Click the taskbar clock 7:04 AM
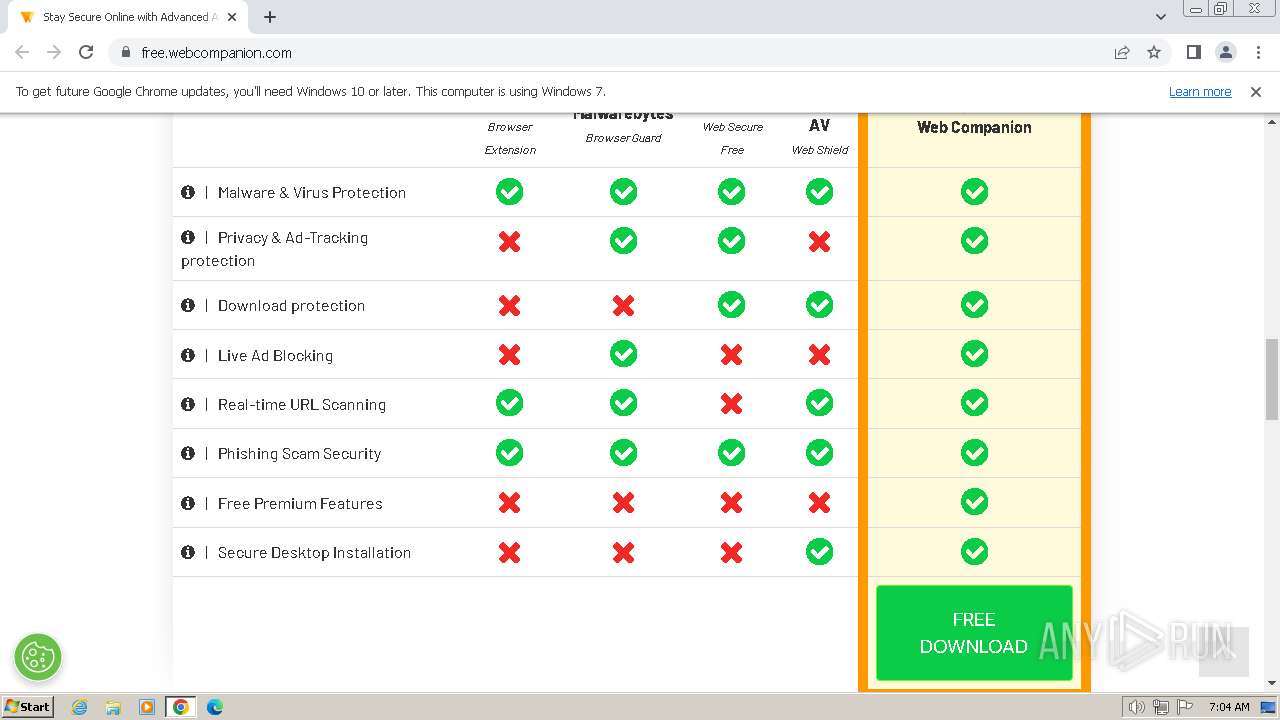1280x720 pixels. 1229,707
